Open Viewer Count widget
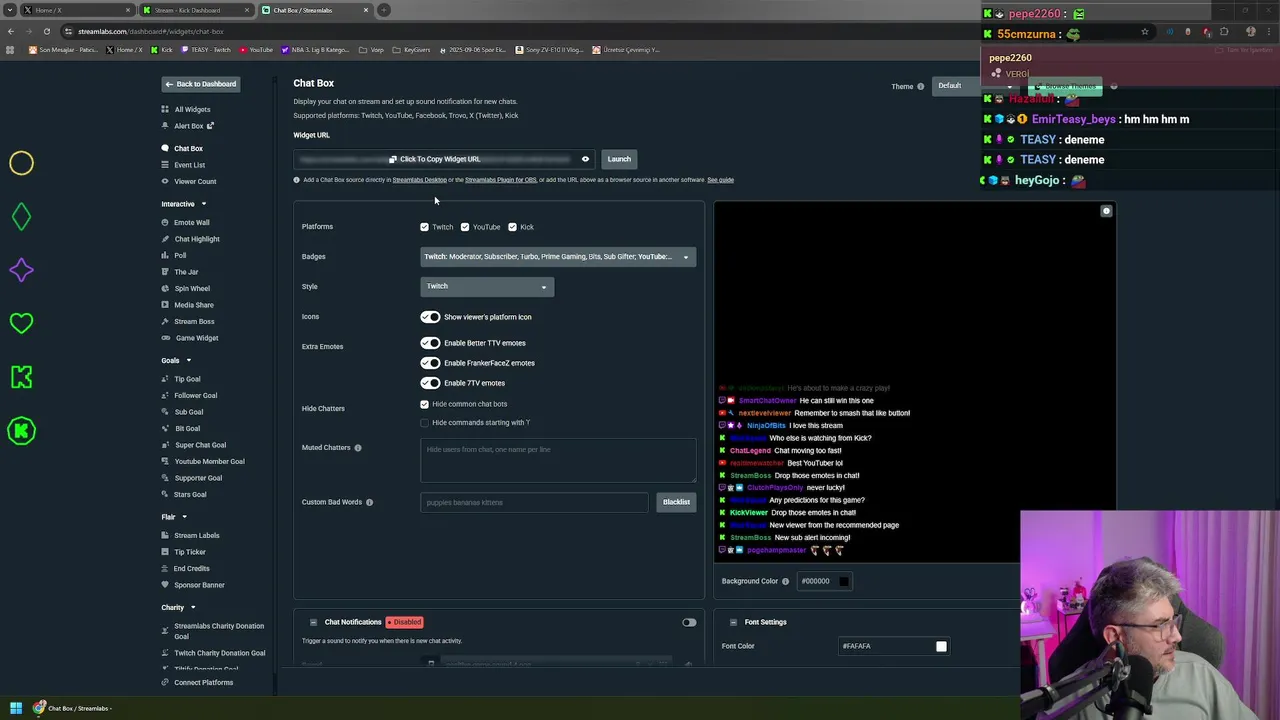 coord(195,181)
